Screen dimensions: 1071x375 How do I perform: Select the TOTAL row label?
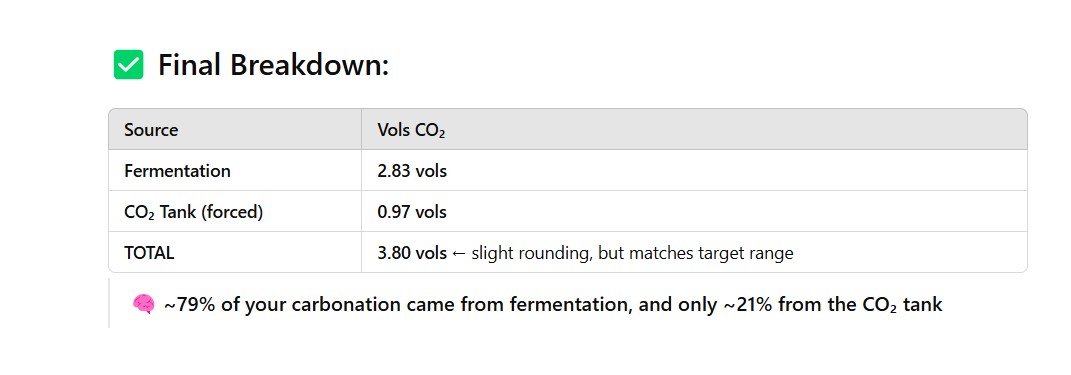point(149,253)
